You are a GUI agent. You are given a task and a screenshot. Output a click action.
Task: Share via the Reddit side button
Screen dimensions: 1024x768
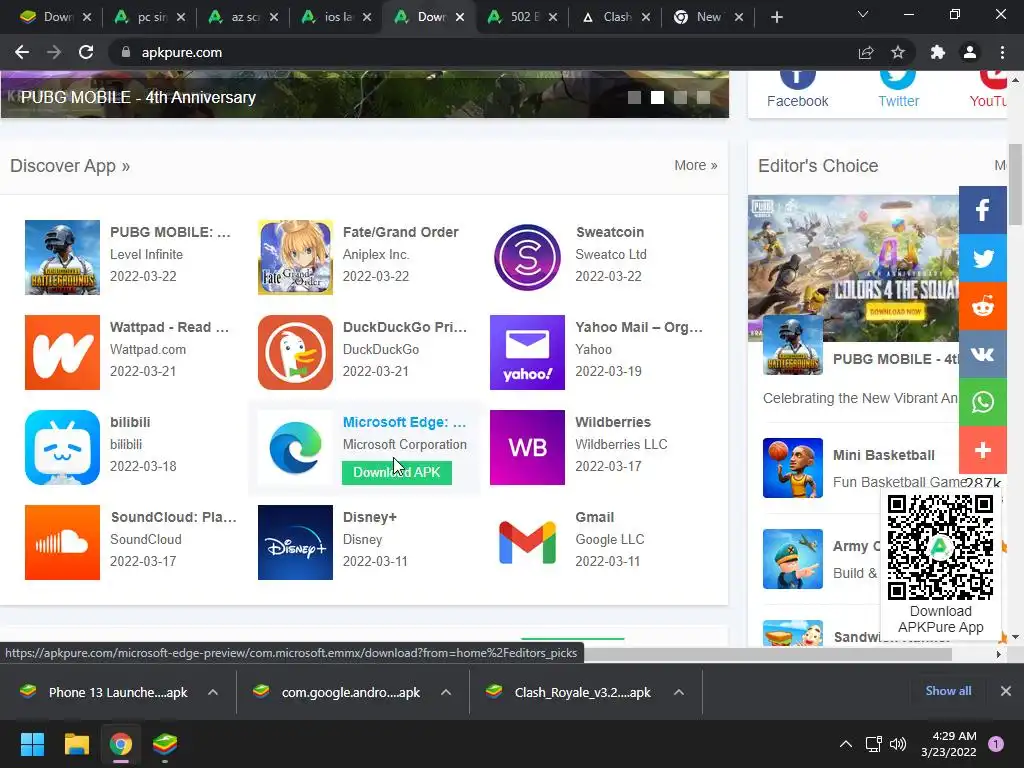(983, 306)
